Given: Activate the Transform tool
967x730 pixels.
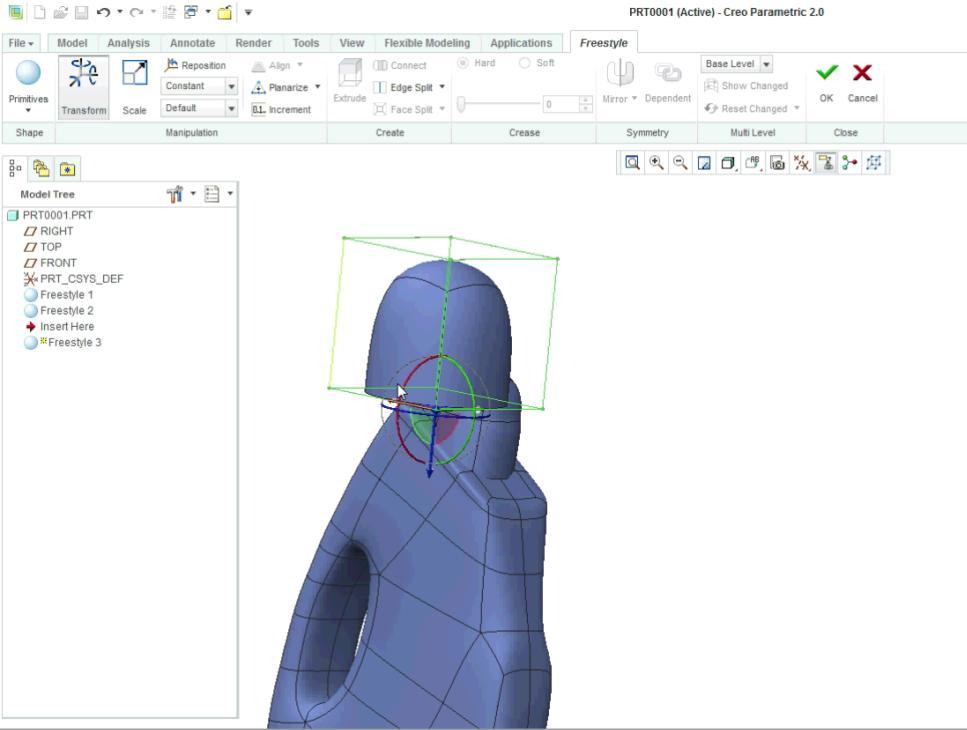Looking at the screenshot, I should (84, 87).
